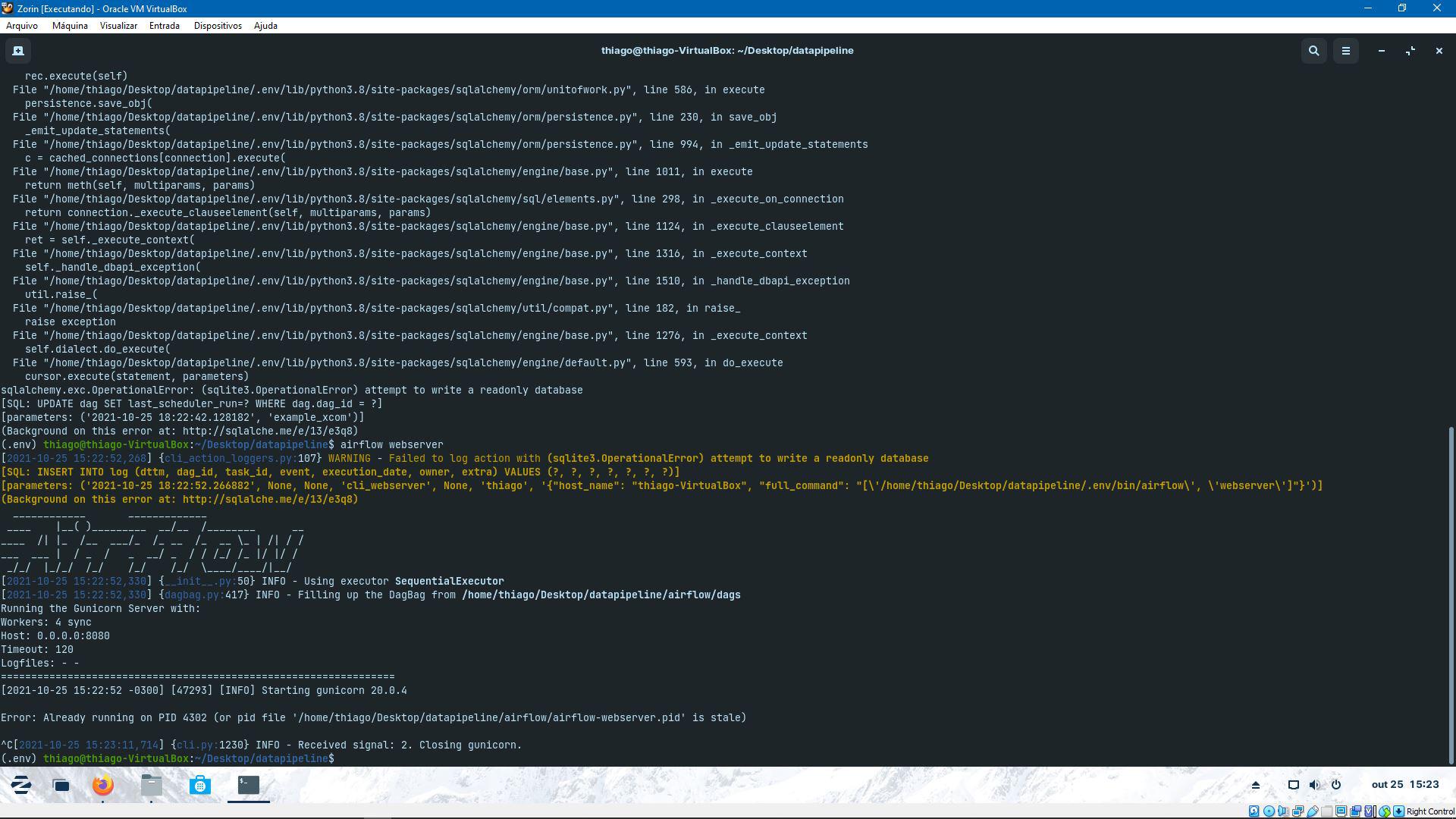This screenshot has width=1456, height=819.
Task: Click VirtualBox mouse integration status icon
Action: pos(1385,811)
